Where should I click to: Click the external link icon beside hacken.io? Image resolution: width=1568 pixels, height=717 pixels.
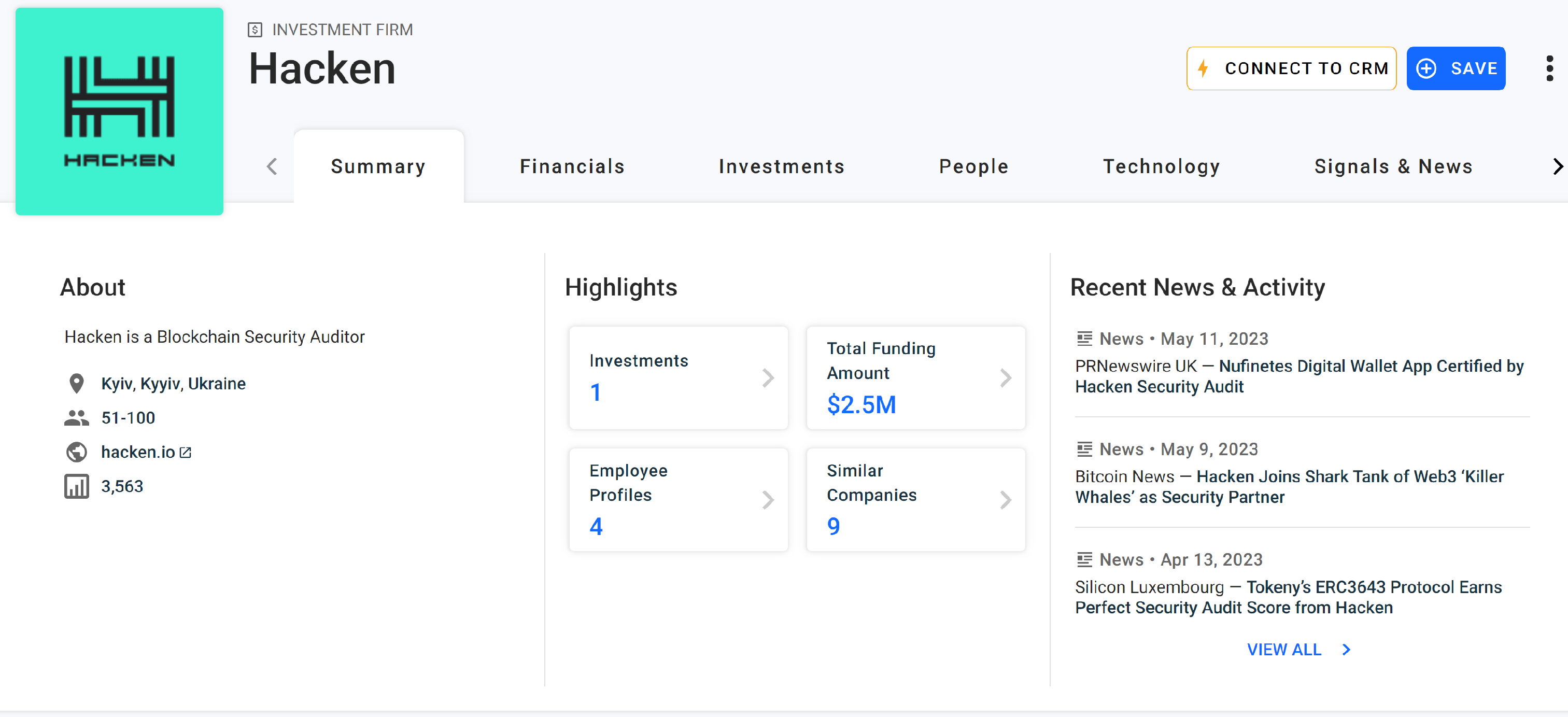coord(186,452)
